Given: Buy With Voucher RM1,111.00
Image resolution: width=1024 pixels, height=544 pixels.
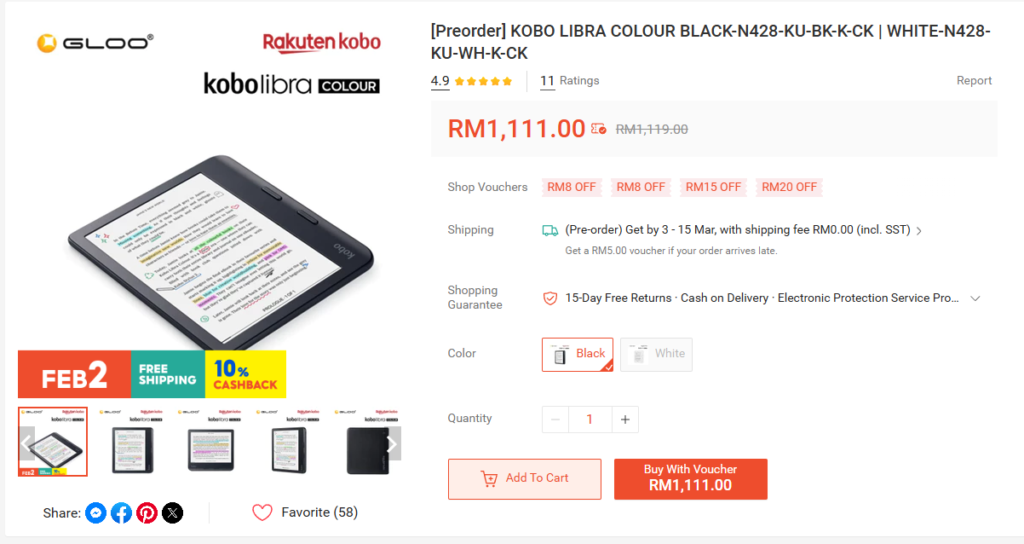Looking at the screenshot, I should click(690, 479).
